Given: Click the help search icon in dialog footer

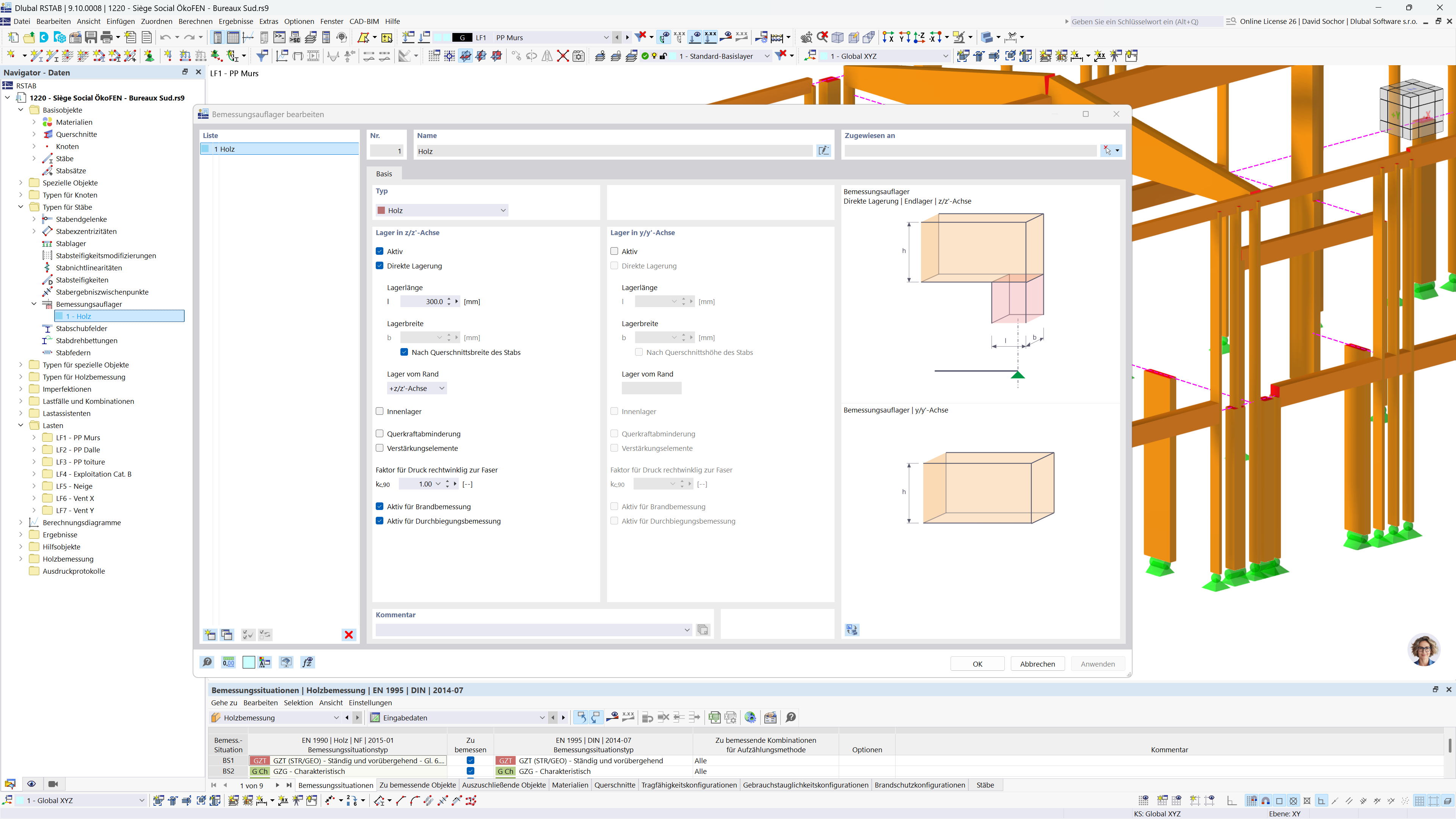Looking at the screenshot, I should click(x=207, y=662).
